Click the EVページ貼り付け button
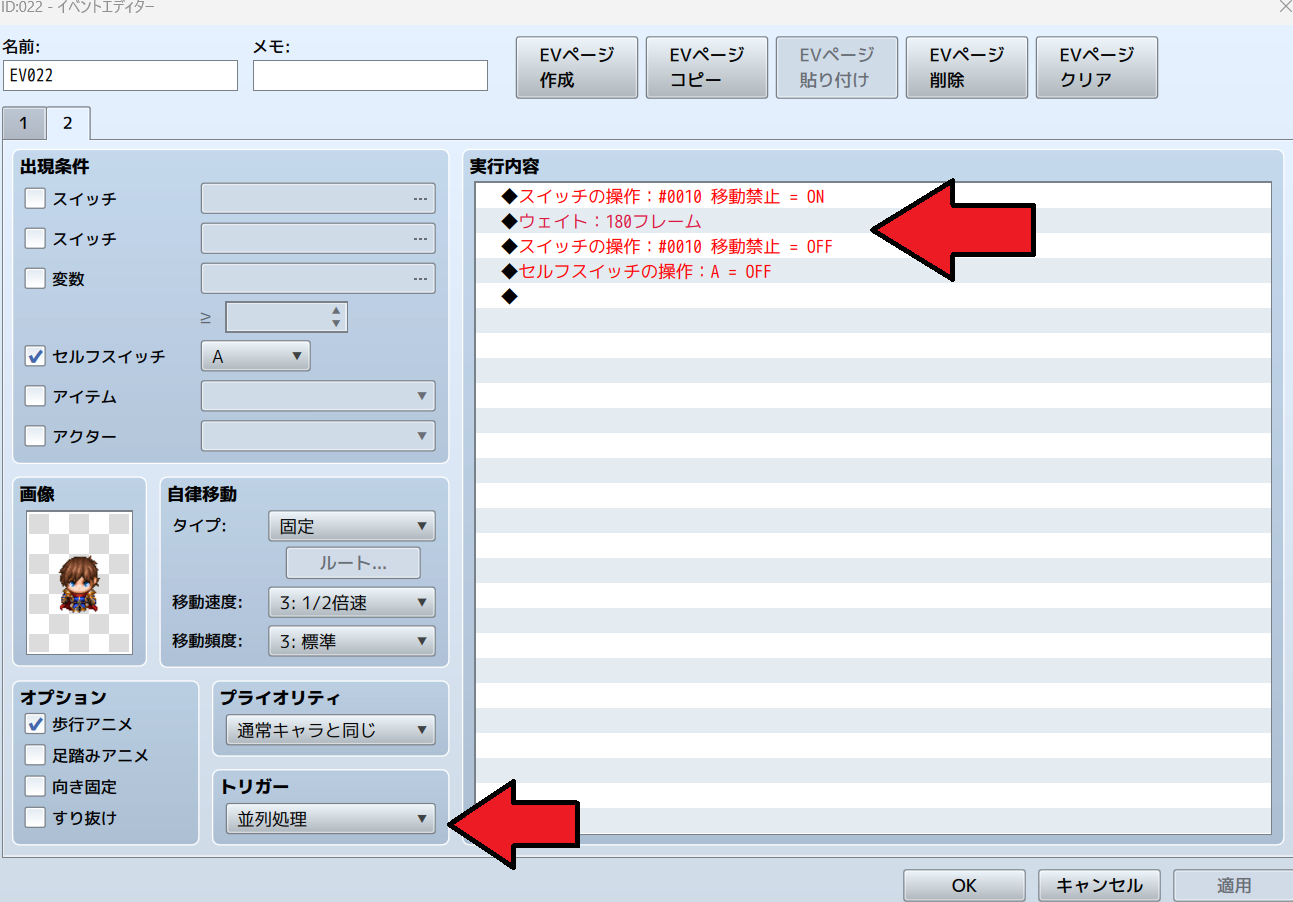The width and height of the screenshot is (1293, 902). click(x=837, y=67)
